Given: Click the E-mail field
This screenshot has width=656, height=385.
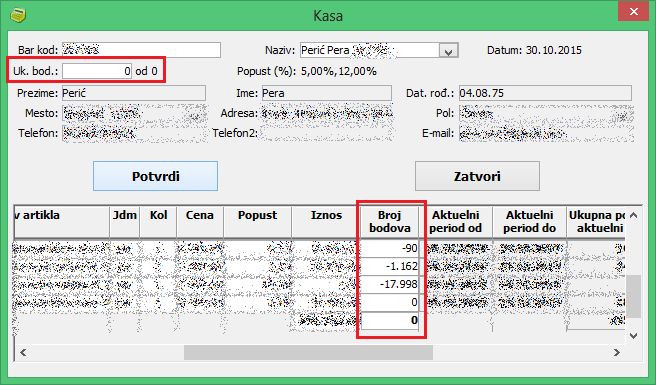Looking at the screenshot, I should coord(546,133).
